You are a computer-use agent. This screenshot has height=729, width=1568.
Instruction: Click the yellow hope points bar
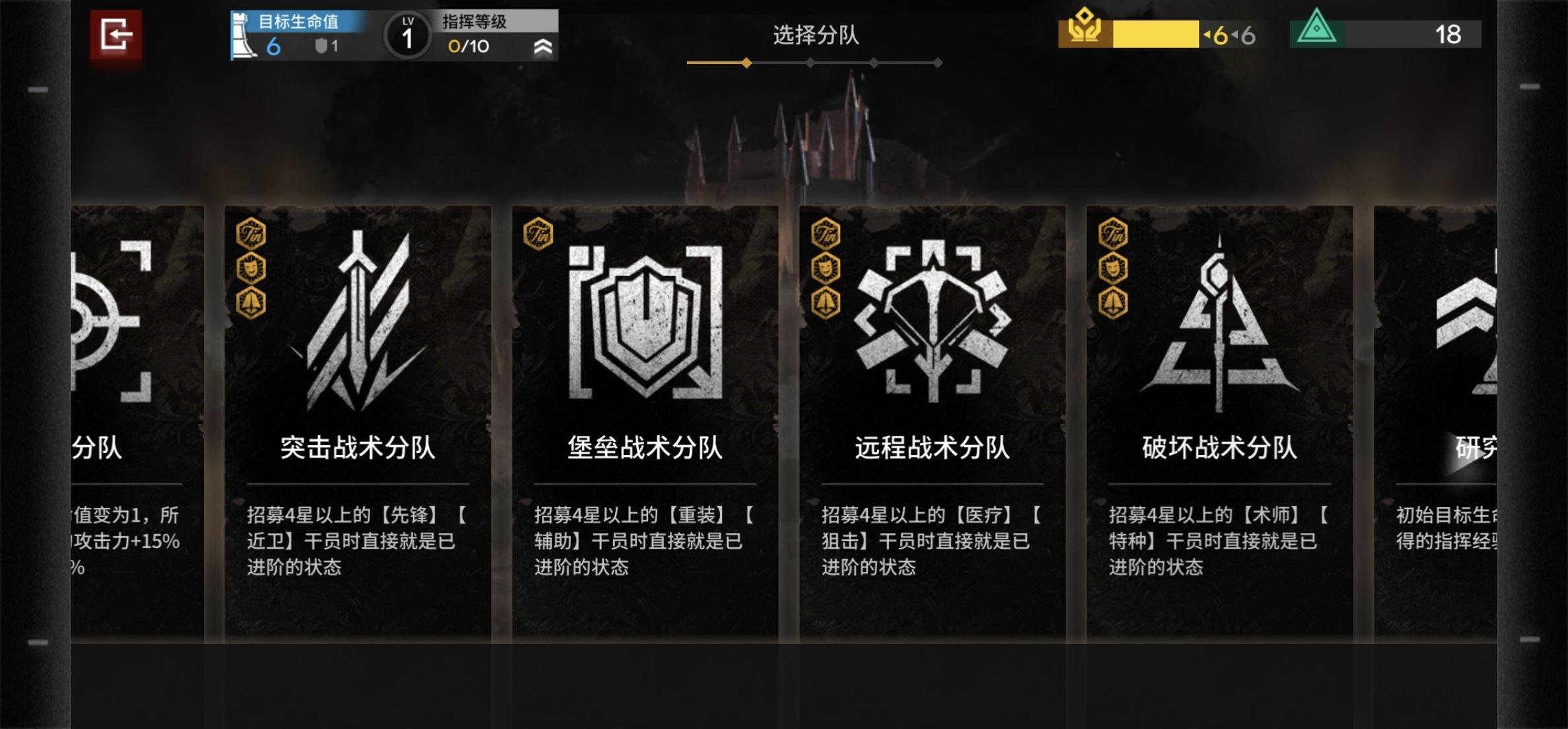(x=1156, y=34)
